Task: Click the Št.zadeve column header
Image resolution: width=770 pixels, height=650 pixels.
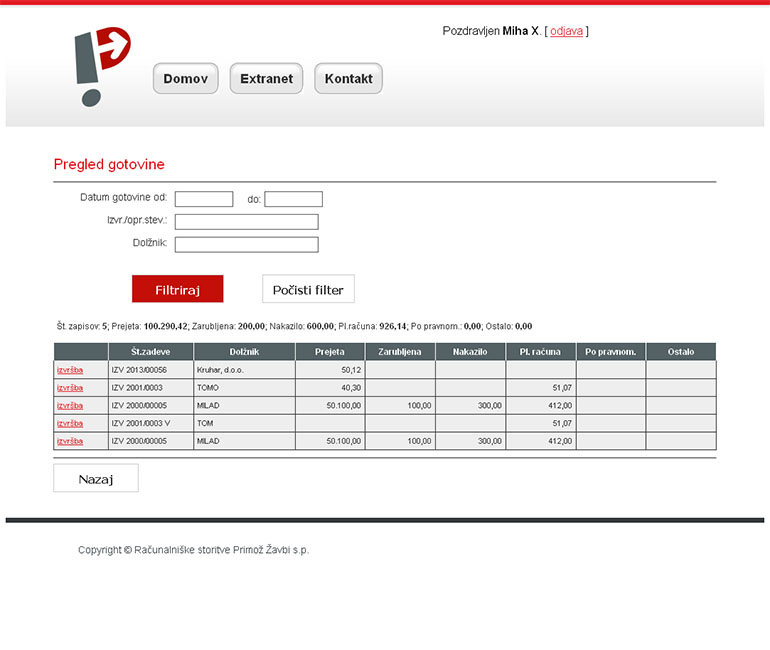Action: [151, 352]
